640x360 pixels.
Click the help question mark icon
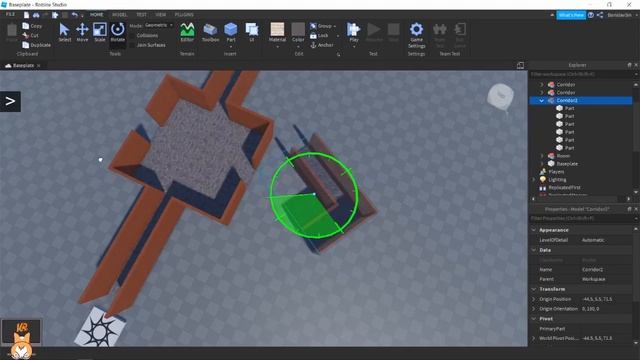(591, 15)
